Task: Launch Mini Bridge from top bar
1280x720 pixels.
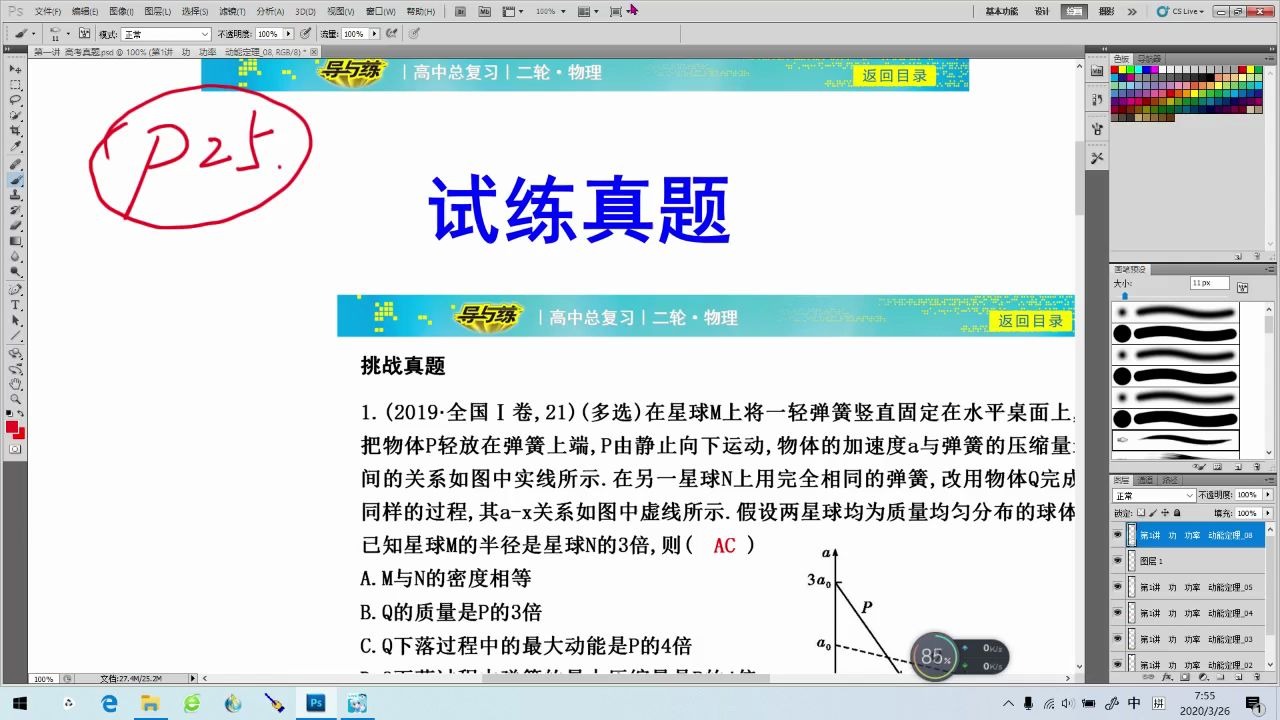Action: 485,12
